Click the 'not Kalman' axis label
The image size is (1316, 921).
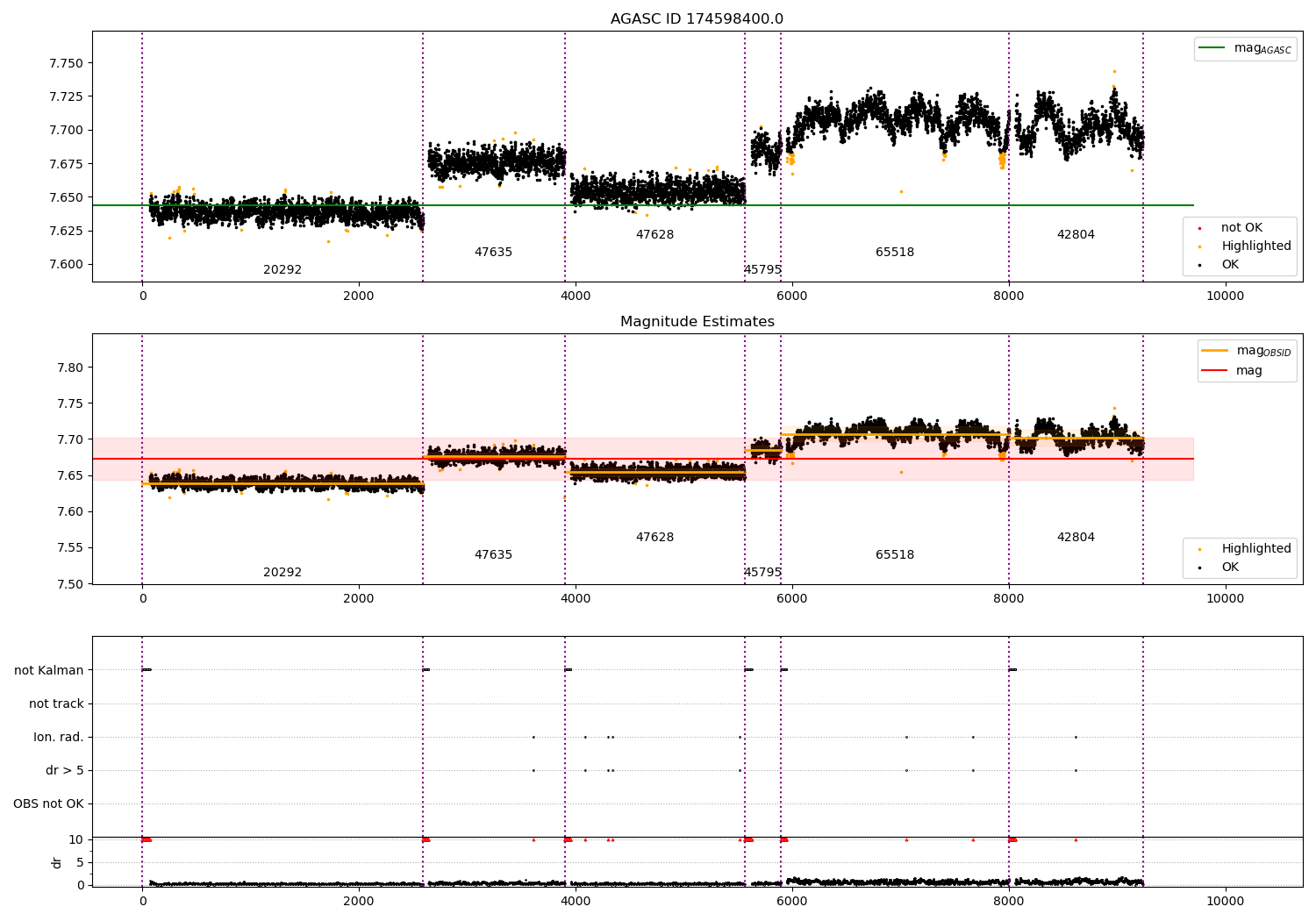pyautogui.click(x=49, y=671)
